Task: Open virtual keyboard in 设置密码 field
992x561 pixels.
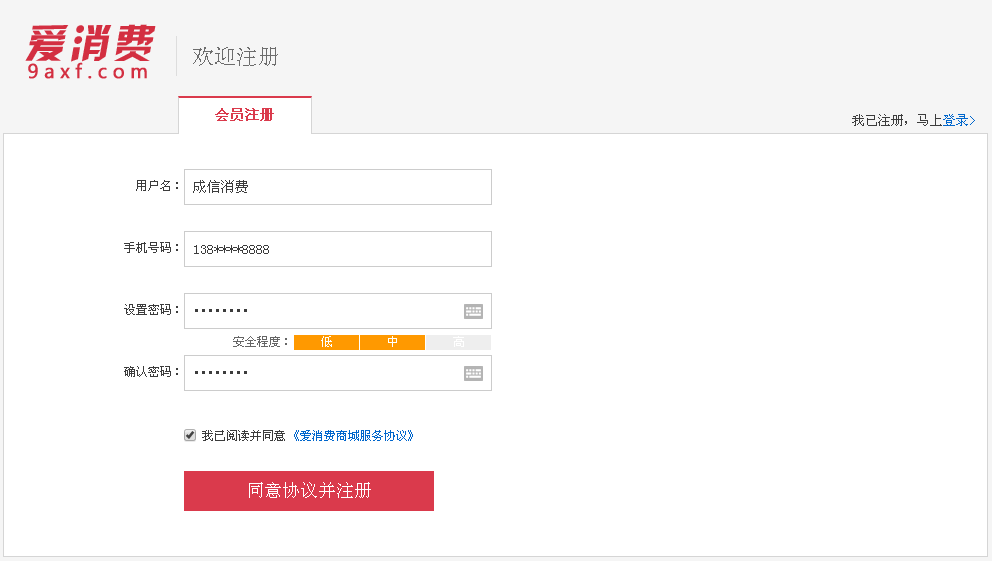Action: point(473,311)
